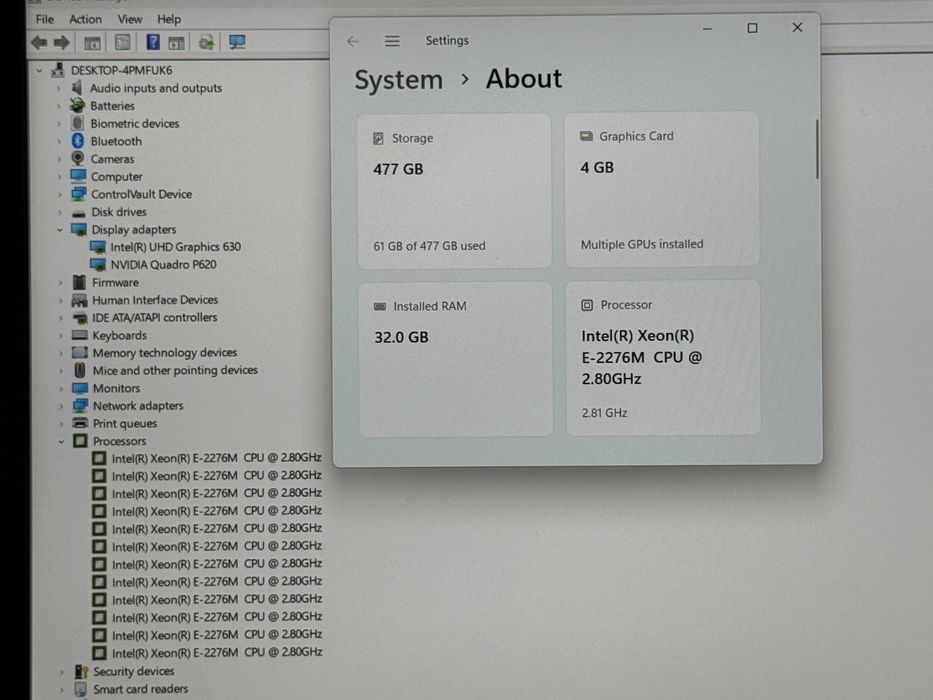Image resolution: width=933 pixels, height=700 pixels.
Task: Click the Show/Hide console tree toolbar icon
Action: (92, 43)
